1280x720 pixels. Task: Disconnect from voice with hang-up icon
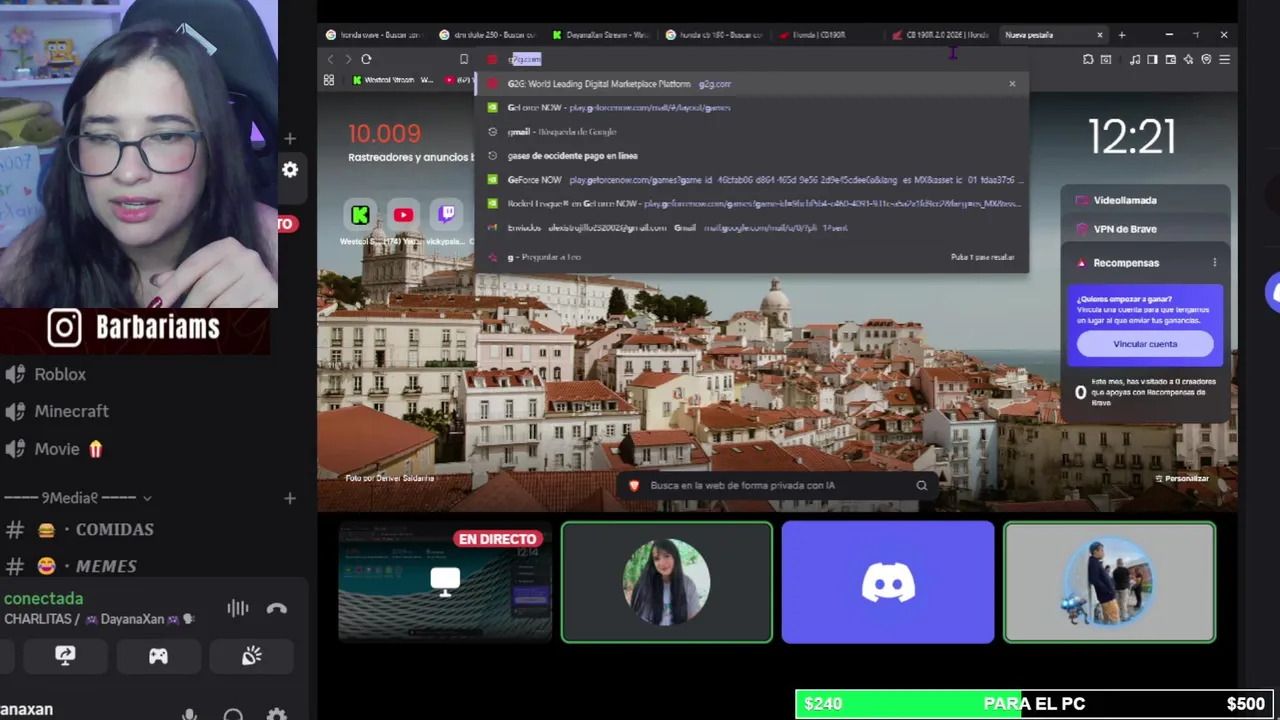click(277, 608)
